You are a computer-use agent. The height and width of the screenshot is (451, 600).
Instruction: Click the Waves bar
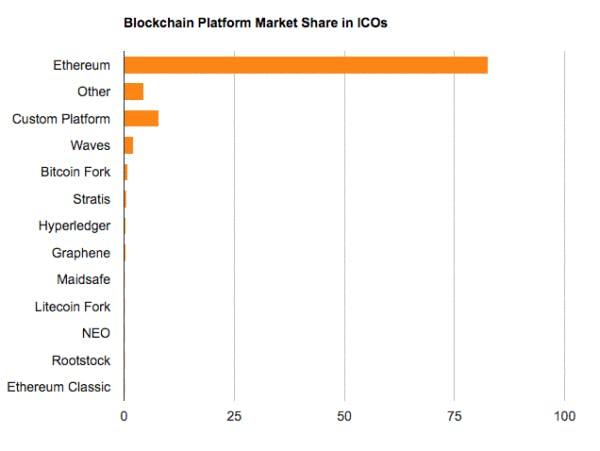(129, 146)
